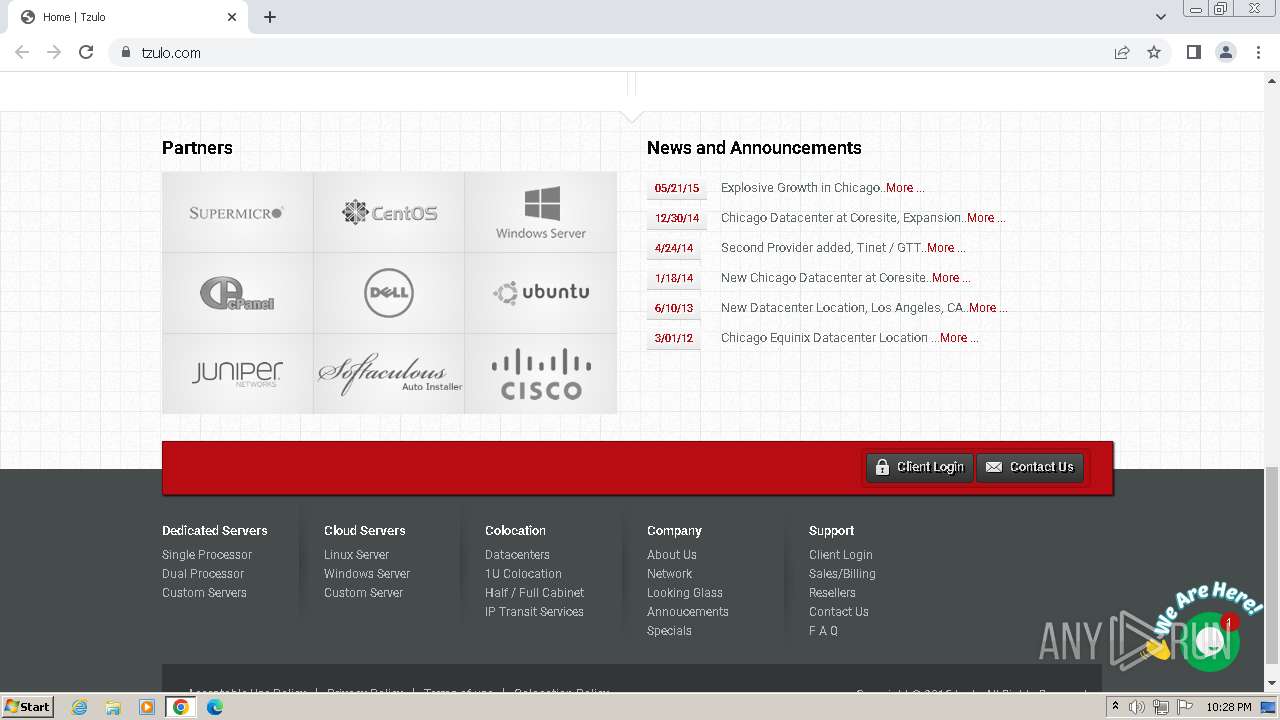Open the browser side panel
The width and height of the screenshot is (1280, 720).
click(x=1193, y=52)
